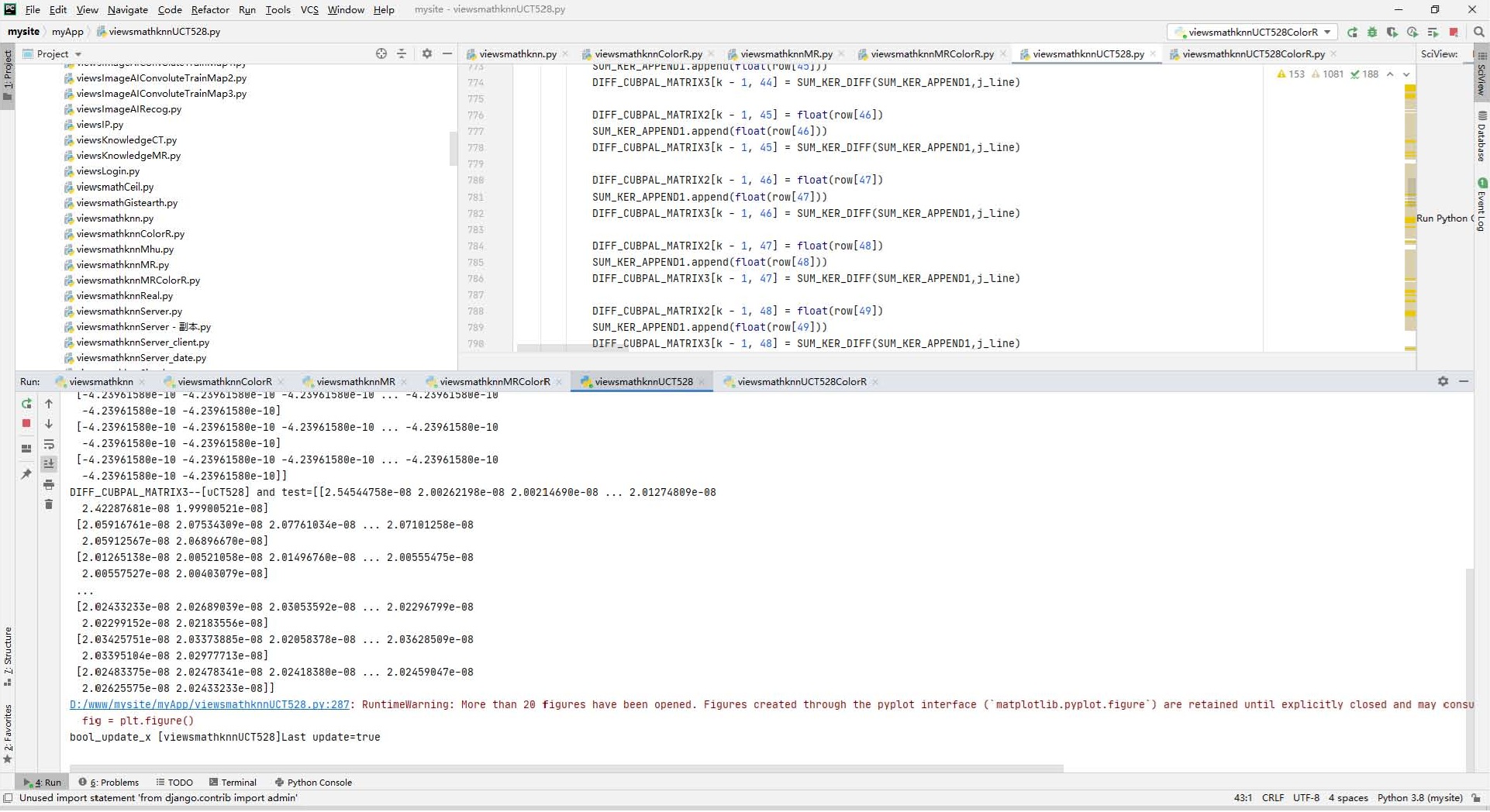Click the Debug bug icon in top toolbar
The width and height of the screenshot is (1490, 812).
[x=1372, y=32]
